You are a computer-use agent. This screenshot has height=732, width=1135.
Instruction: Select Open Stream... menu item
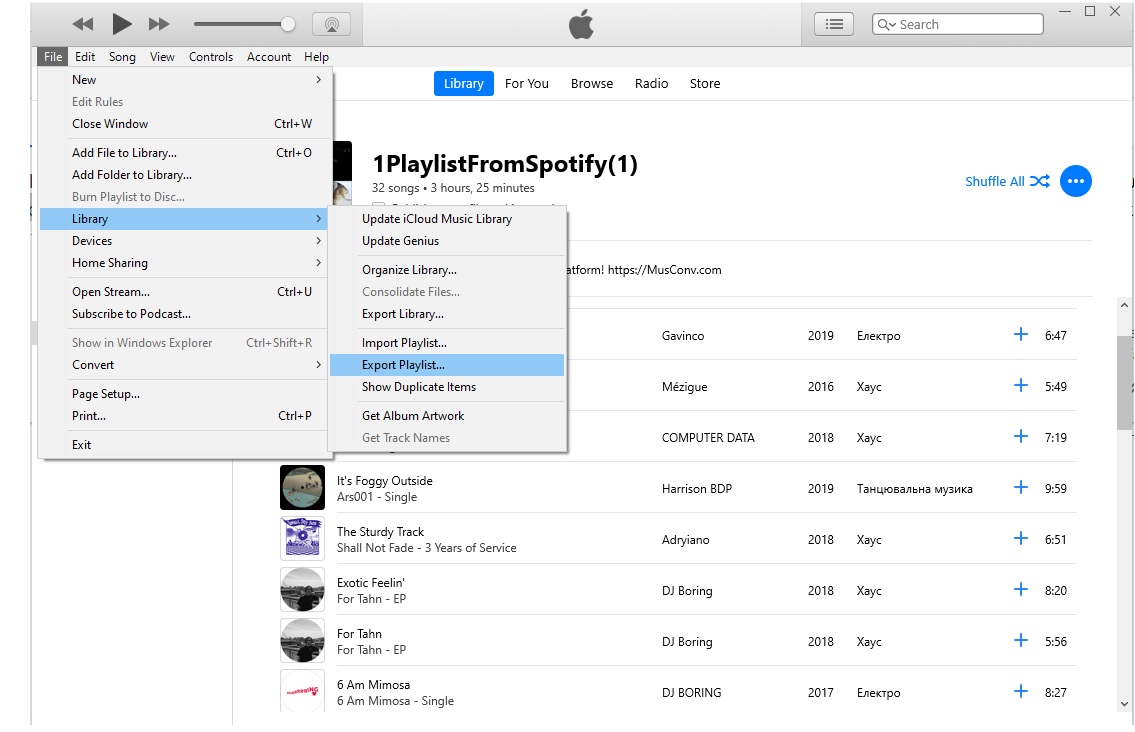pyautogui.click(x=185, y=292)
